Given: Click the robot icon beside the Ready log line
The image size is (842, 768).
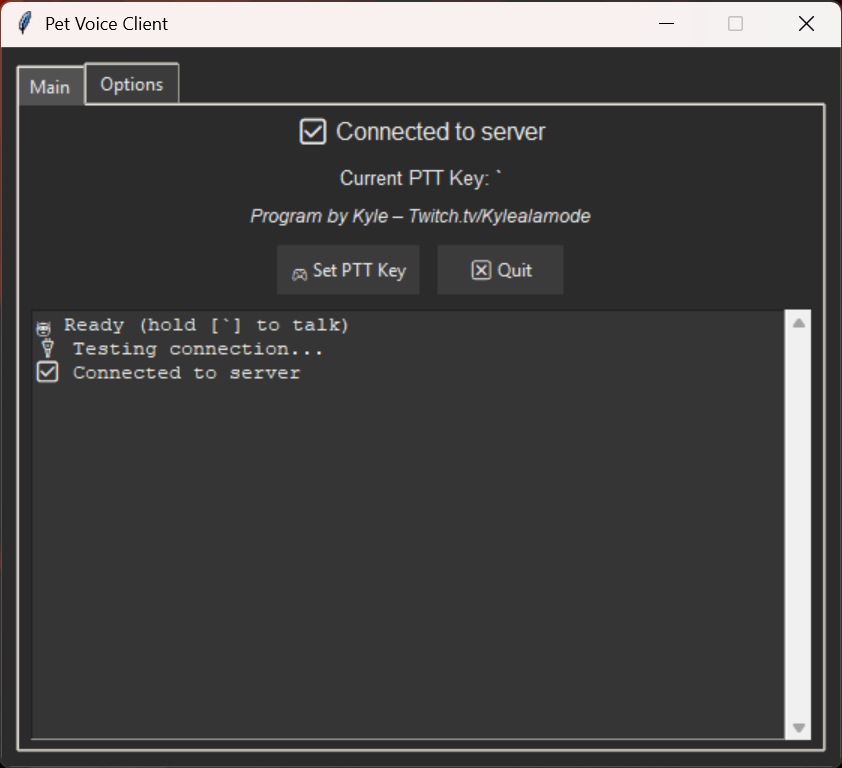Looking at the screenshot, I should 43,328.
